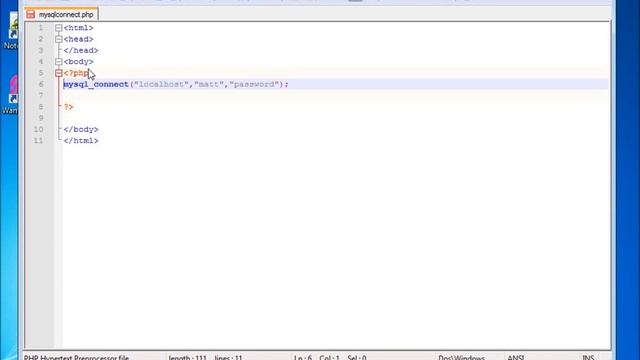The height and width of the screenshot is (360, 640).
Task: Click the 'Dos\Windows' line ending status entry
Action: [462, 357]
